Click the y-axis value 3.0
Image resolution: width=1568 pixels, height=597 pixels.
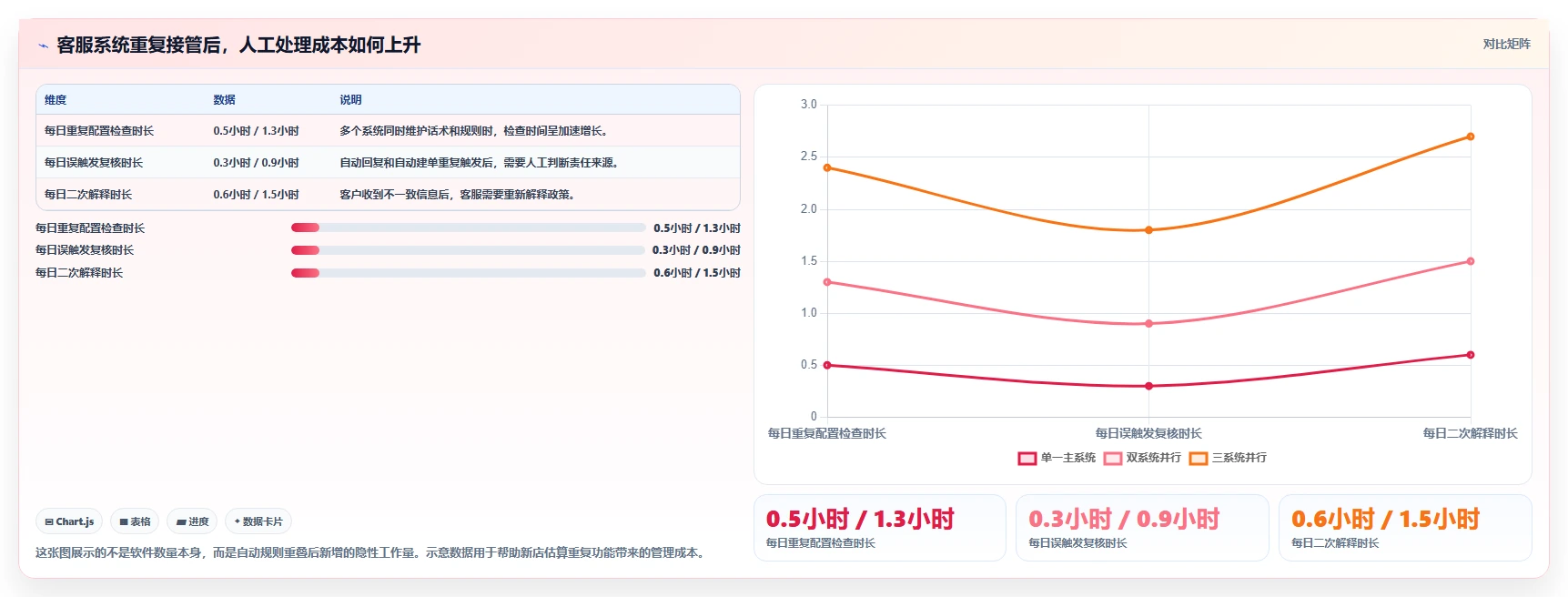click(x=809, y=105)
